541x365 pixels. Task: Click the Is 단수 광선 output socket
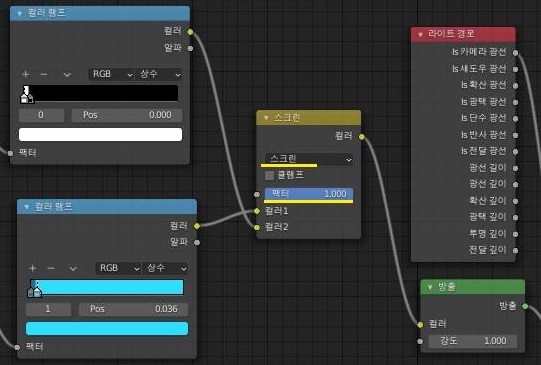coord(515,119)
